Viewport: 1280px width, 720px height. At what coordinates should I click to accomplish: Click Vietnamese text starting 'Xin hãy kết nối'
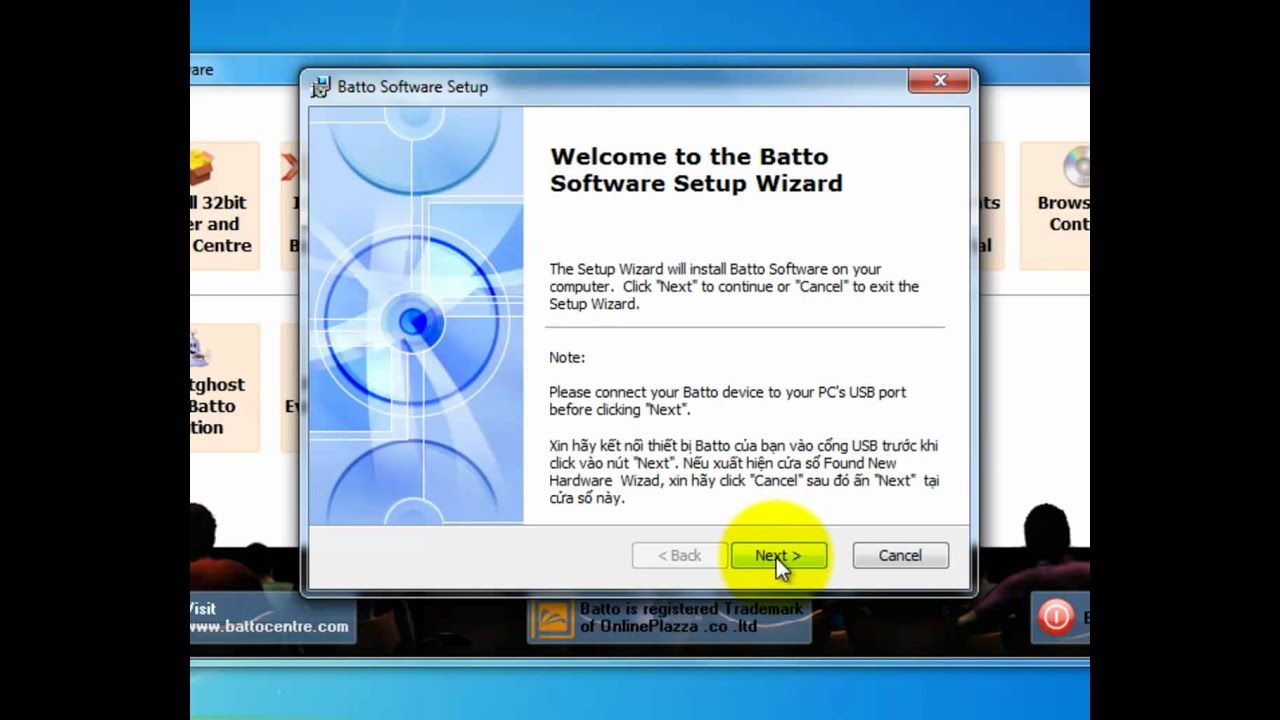[x=744, y=472]
